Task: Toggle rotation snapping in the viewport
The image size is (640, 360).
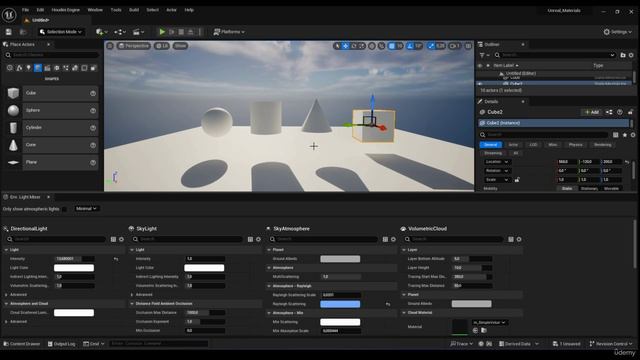Action: [x=410, y=46]
